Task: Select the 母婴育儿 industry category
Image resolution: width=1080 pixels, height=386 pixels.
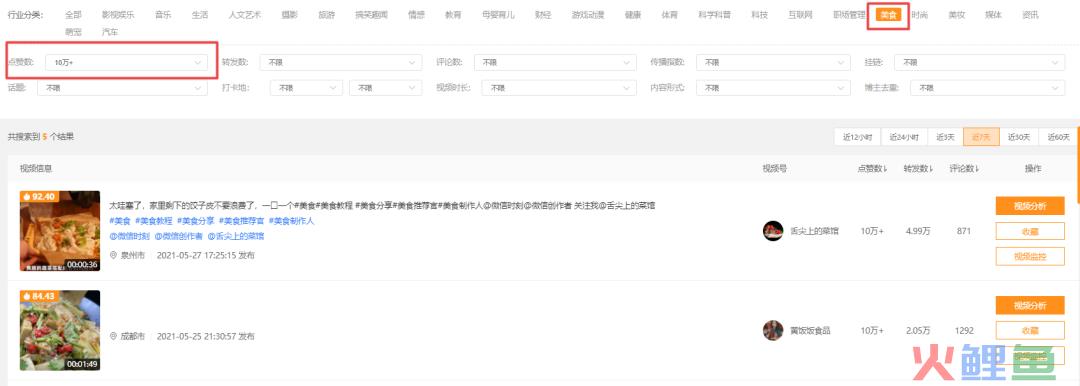Action: pos(498,14)
